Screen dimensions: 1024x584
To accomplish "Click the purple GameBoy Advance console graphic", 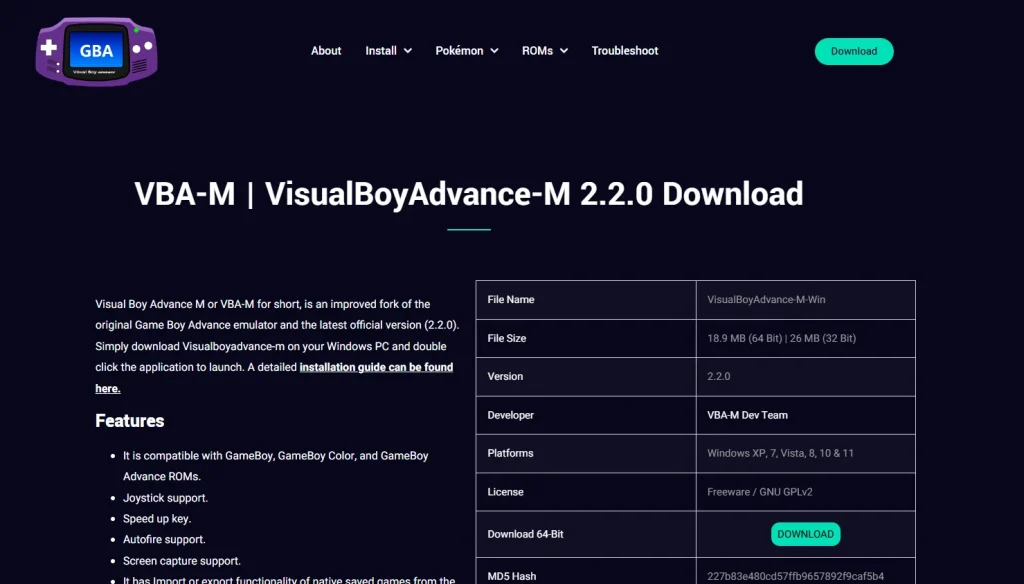I will click(95, 50).
